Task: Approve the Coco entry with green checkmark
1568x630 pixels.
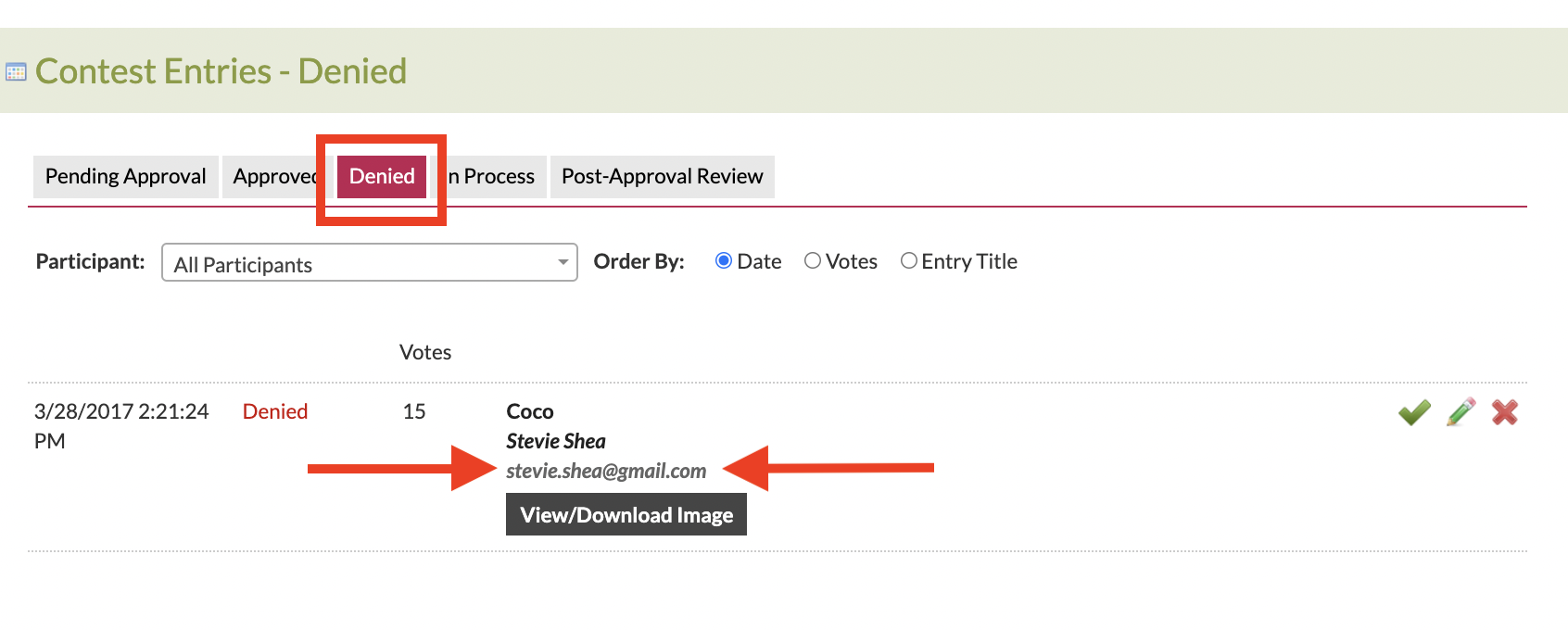Action: click(1414, 412)
